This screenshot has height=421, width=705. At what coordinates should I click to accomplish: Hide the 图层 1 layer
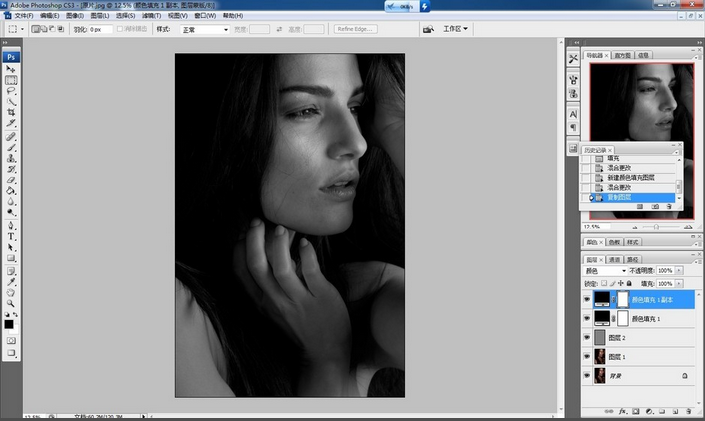pyautogui.click(x=587, y=356)
